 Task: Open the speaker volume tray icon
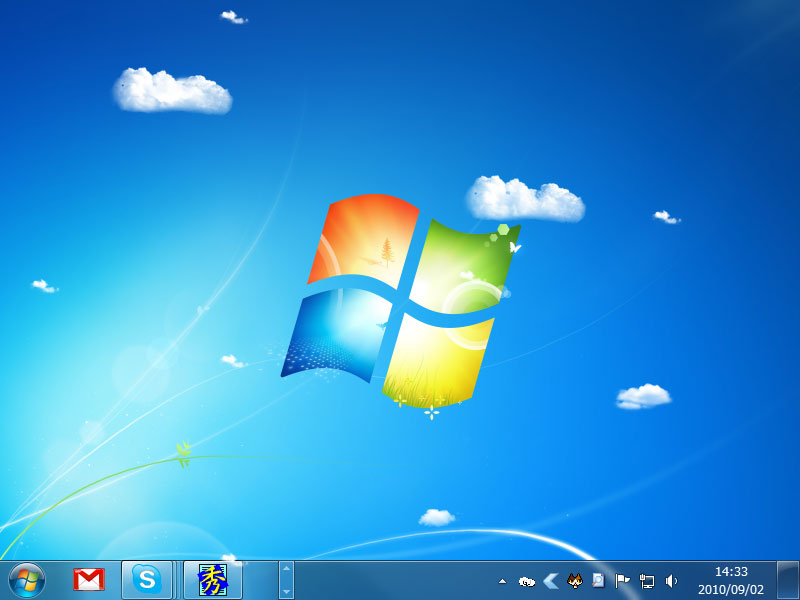point(671,581)
